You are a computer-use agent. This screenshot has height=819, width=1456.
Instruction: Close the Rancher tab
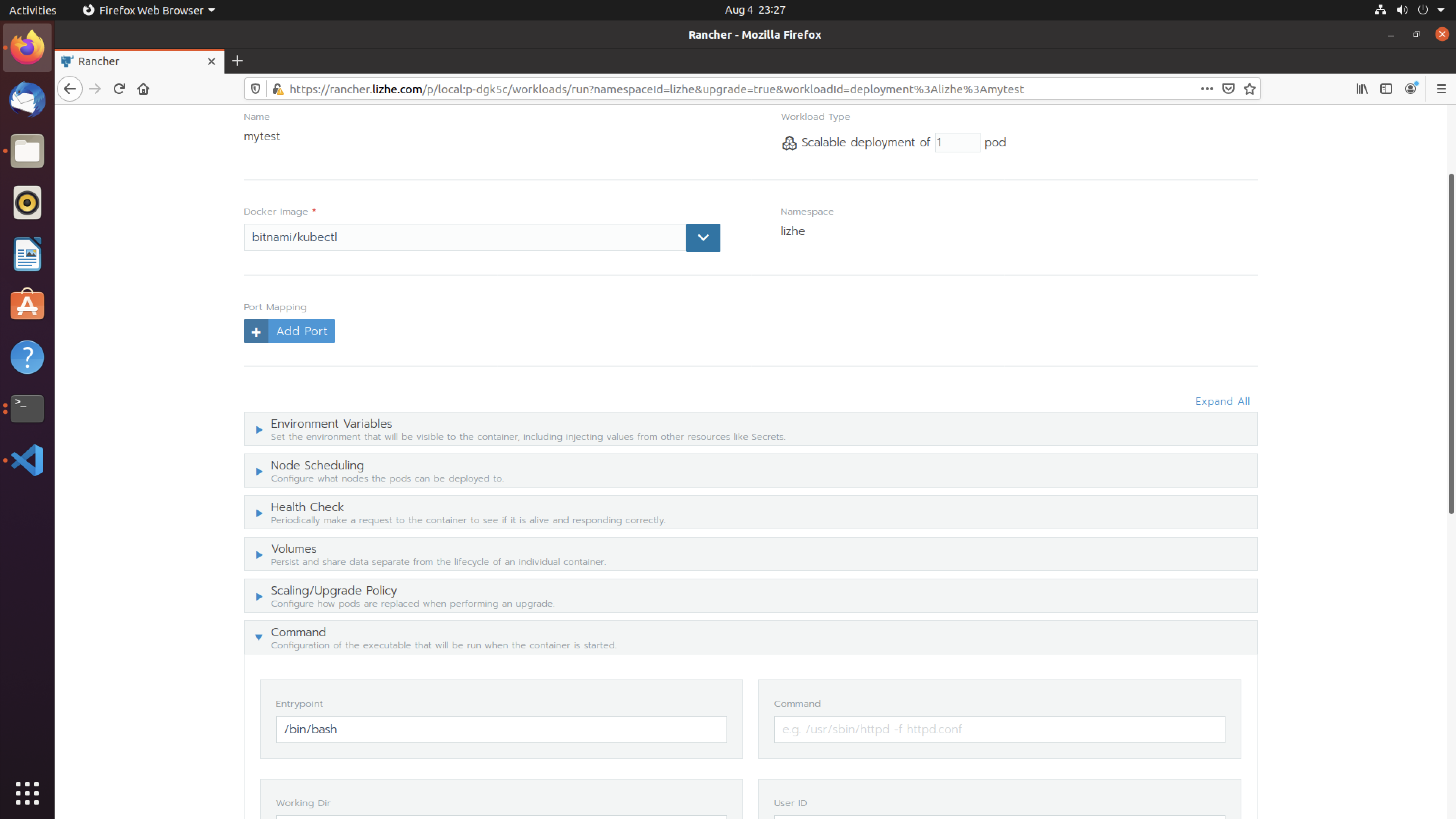212,61
